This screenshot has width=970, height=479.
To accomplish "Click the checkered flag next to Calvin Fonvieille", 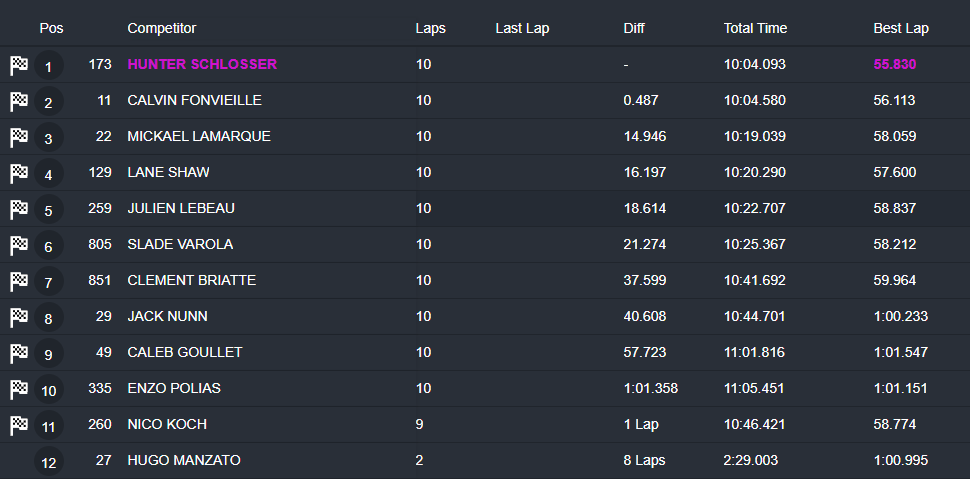I will click(x=18, y=102).
